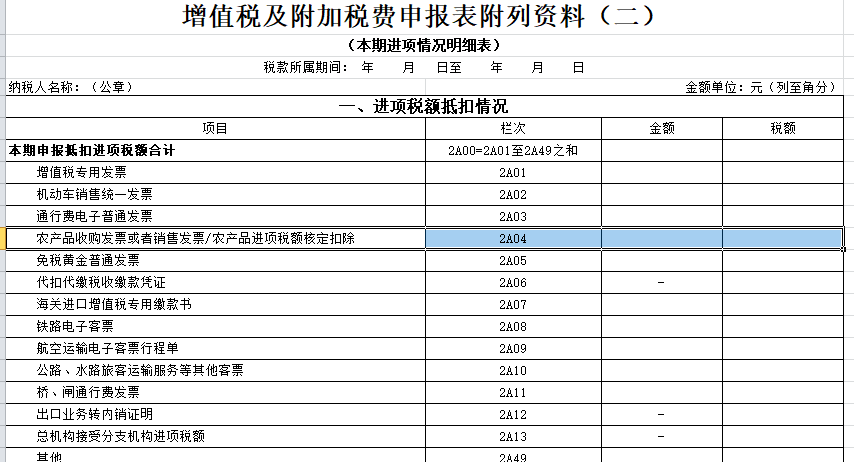Click the 2A05 cell
Viewport: 854px width, 462px height.
click(513, 260)
